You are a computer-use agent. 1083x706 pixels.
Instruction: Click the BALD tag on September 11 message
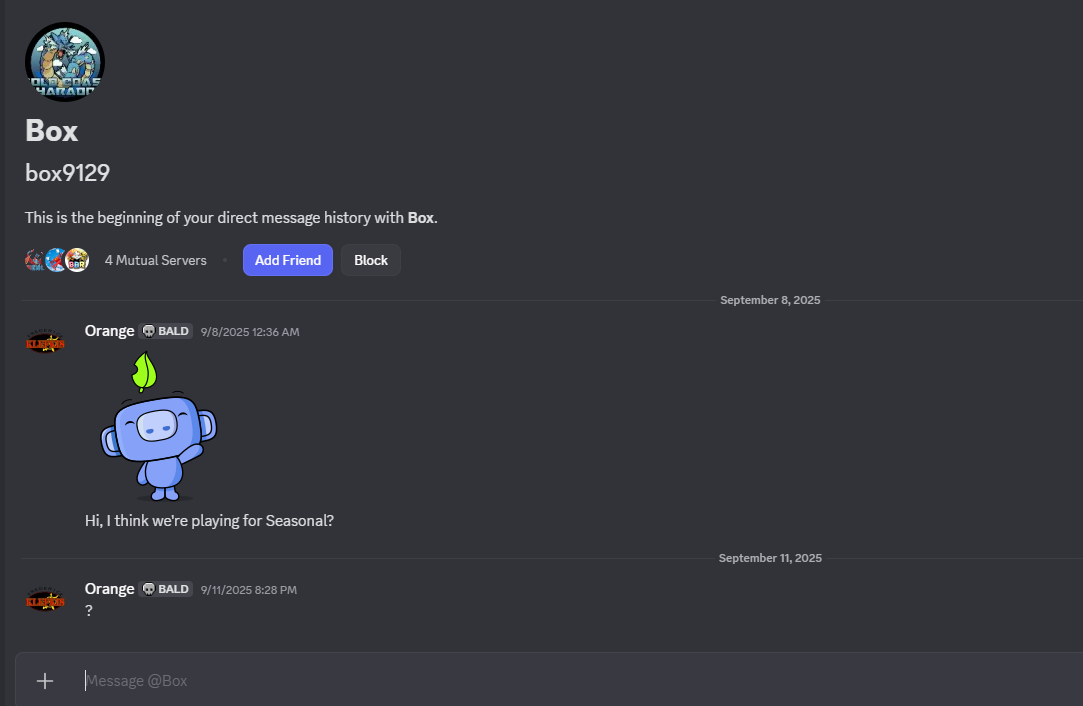[166, 590]
